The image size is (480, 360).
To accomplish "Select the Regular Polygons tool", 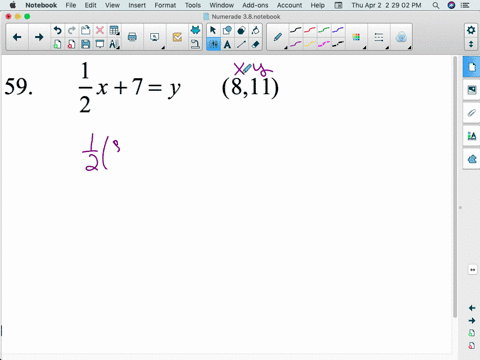I will pyautogui.click(x=241, y=30).
